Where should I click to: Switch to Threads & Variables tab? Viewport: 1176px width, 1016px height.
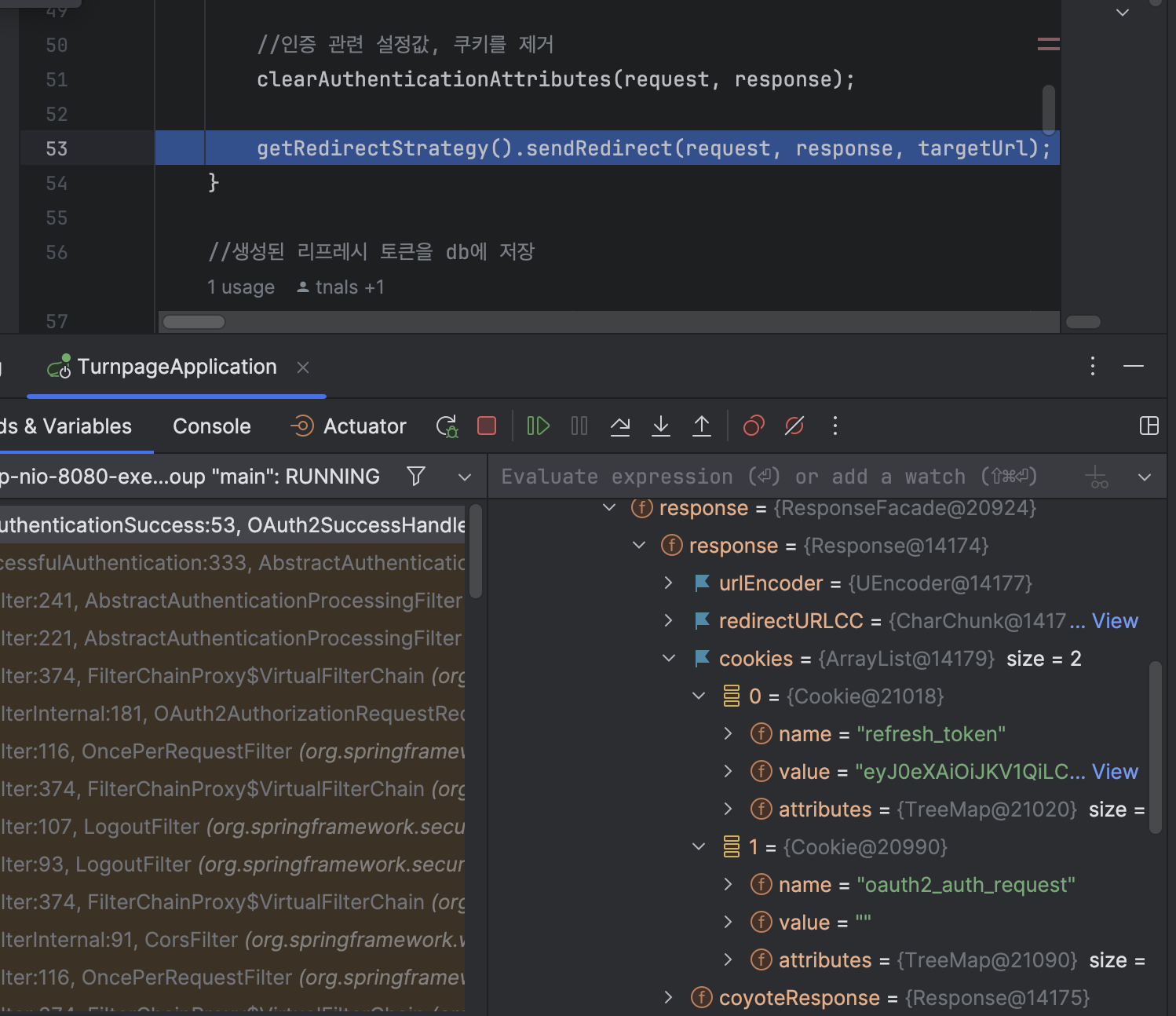(x=66, y=426)
